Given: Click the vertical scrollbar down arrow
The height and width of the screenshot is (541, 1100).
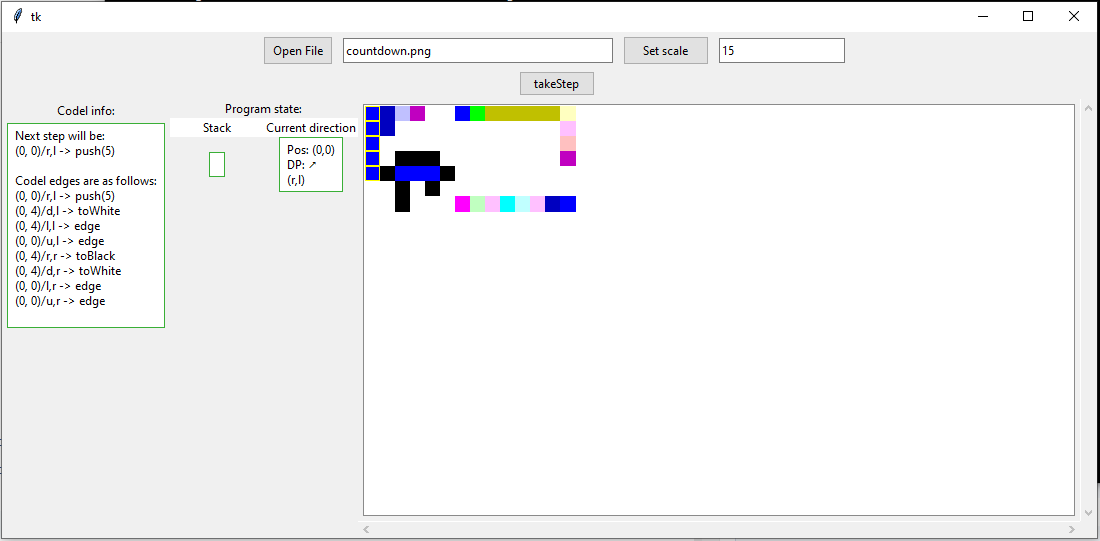Looking at the screenshot, I should tap(1087, 512).
